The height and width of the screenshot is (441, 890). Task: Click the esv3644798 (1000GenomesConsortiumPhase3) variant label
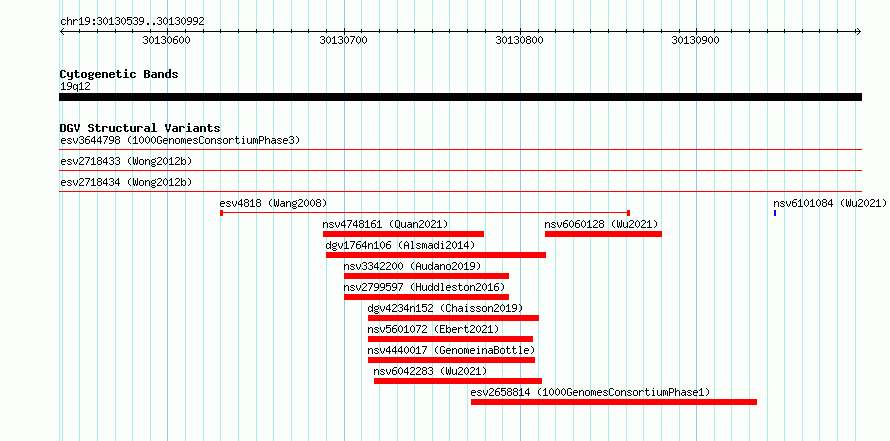(180, 140)
